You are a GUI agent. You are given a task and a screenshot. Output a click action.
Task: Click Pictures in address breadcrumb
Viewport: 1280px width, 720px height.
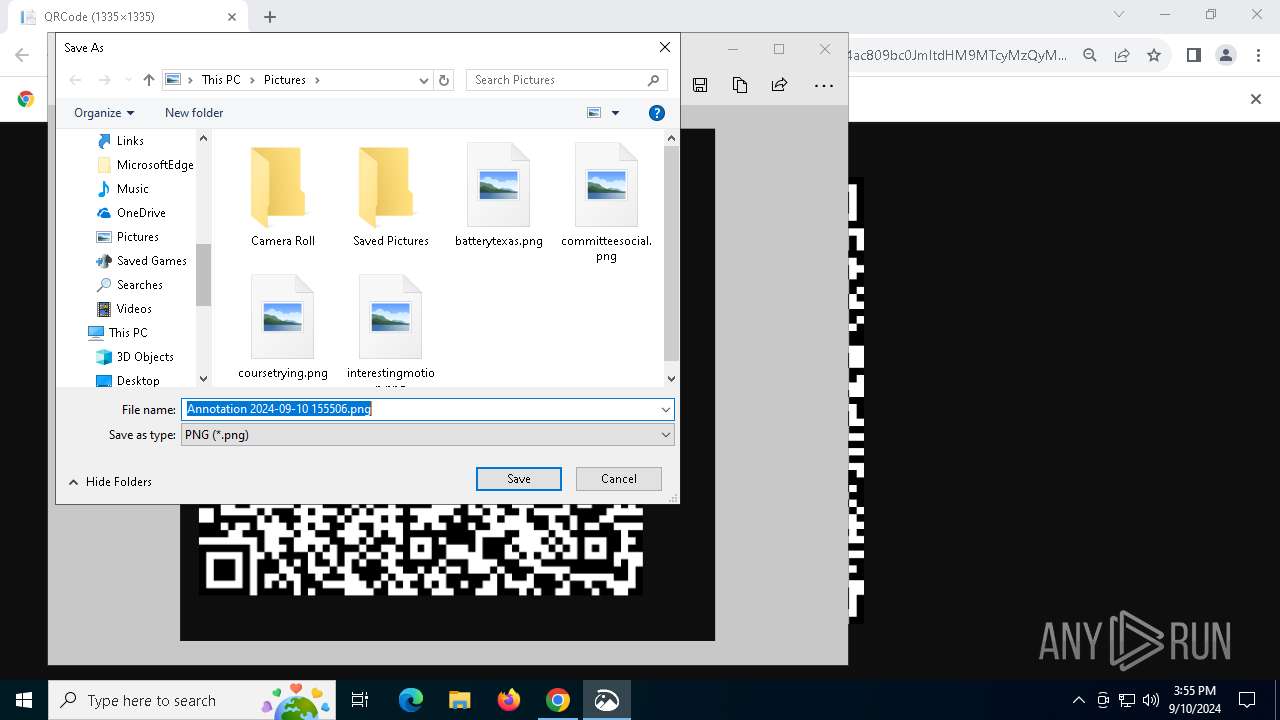pyautogui.click(x=285, y=80)
